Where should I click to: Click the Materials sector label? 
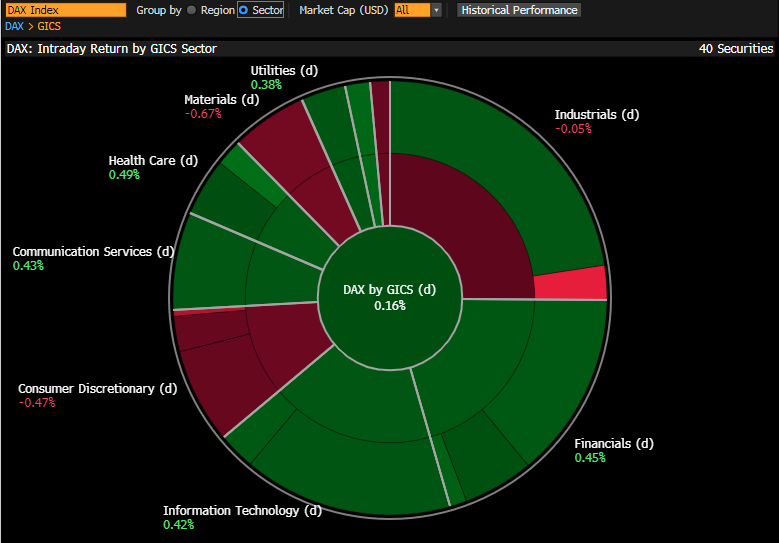(221, 100)
